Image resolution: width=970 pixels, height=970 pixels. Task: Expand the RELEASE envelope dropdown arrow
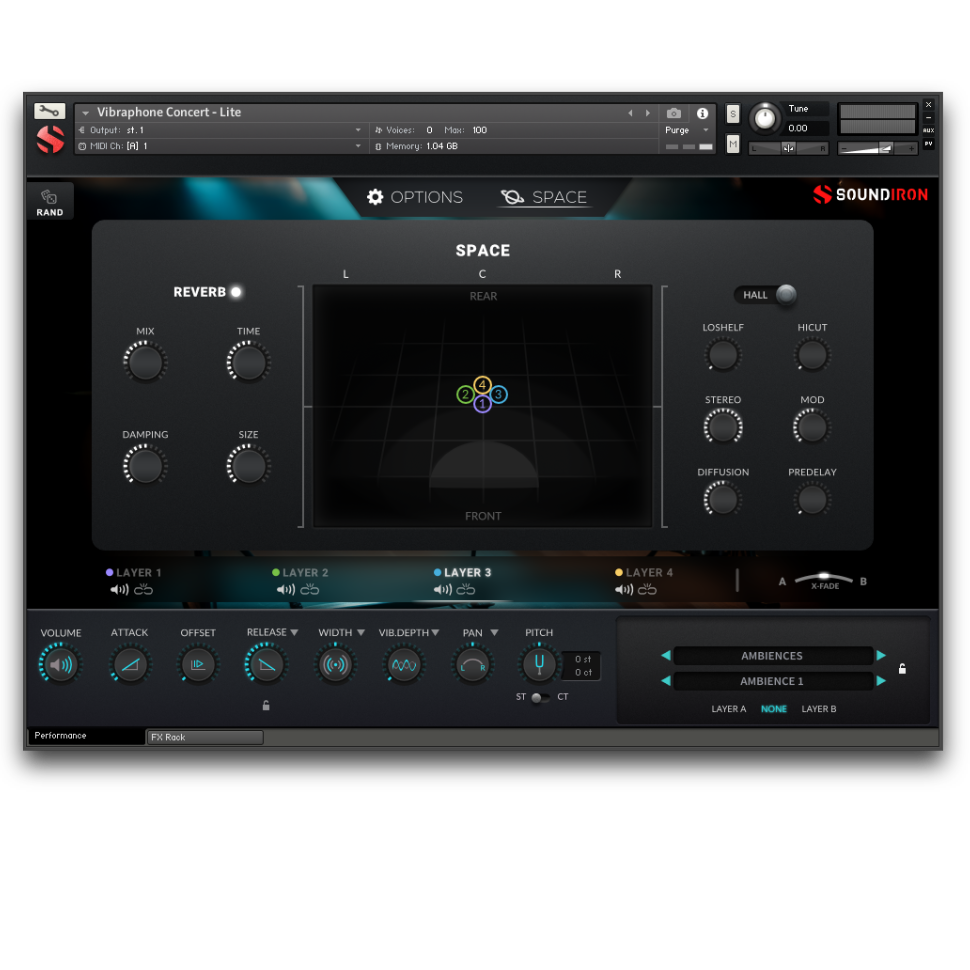(295, 632)
